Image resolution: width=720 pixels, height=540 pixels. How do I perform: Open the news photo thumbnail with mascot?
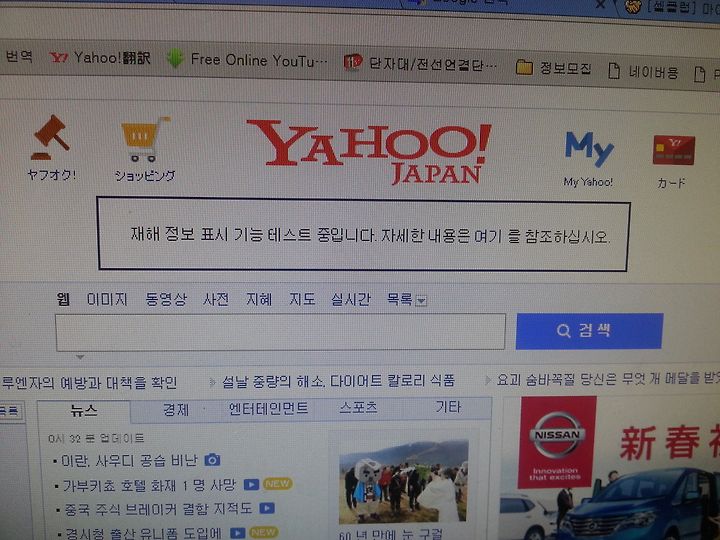[x=404, y=482]
